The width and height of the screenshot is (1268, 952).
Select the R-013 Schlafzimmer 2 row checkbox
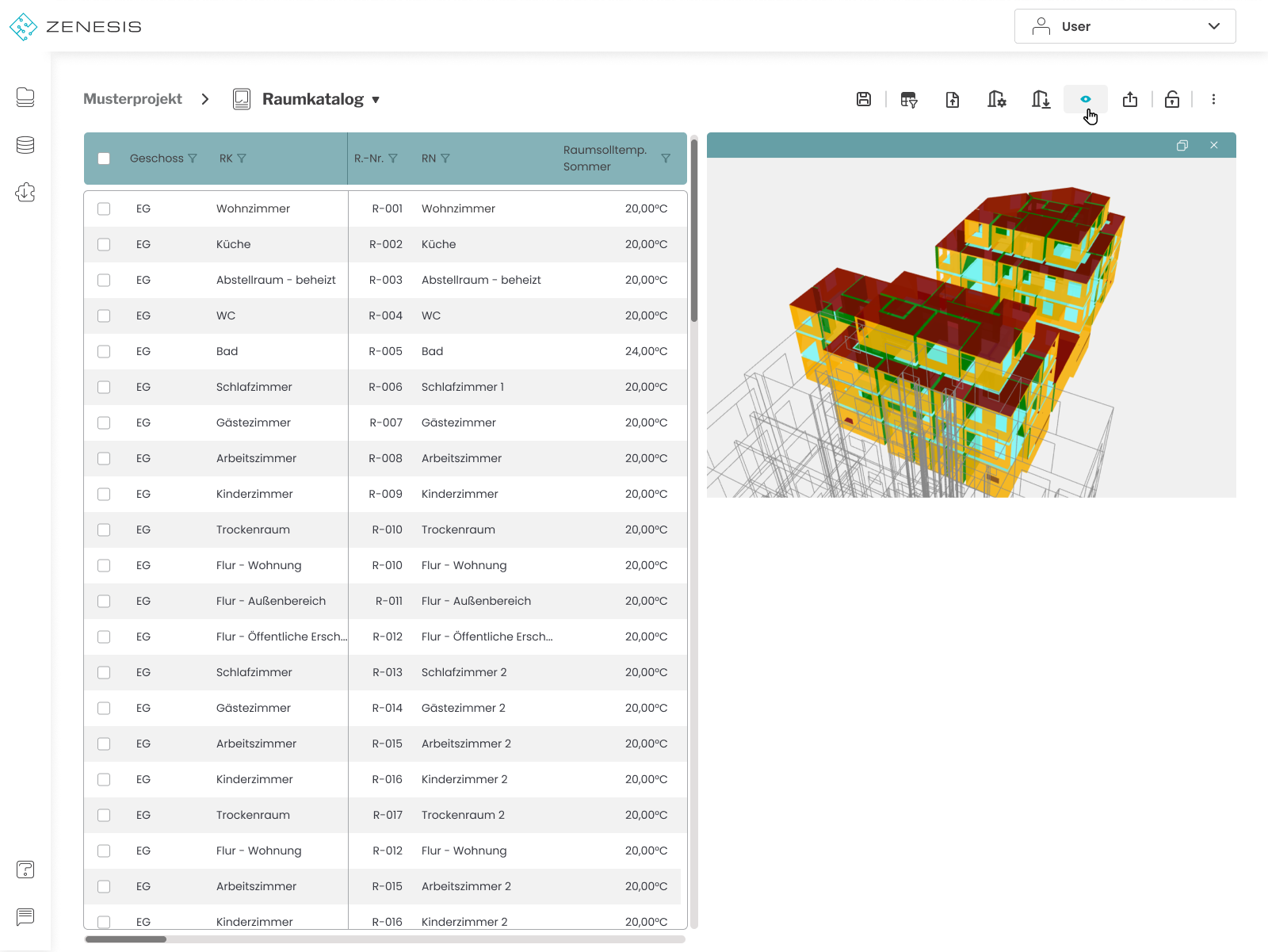coord(104,672)
